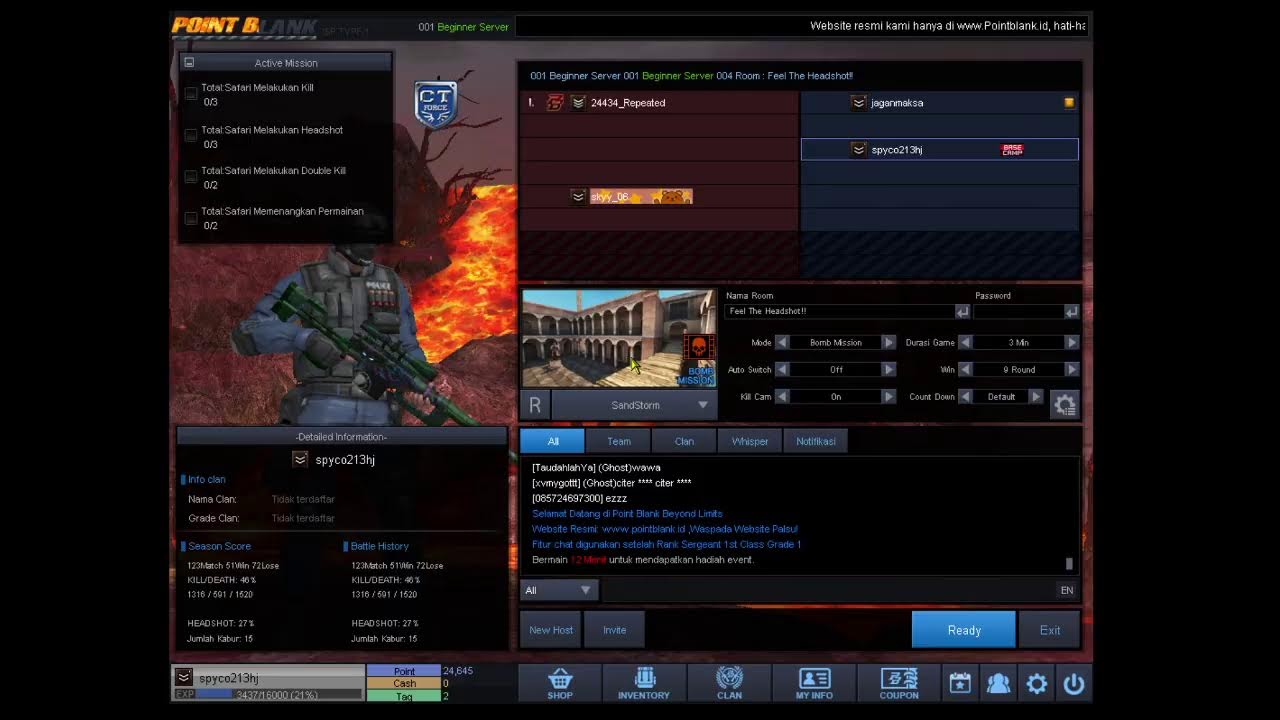Select player jaganmaksa in the slot list
The image size is (1280, 720).
940,103
